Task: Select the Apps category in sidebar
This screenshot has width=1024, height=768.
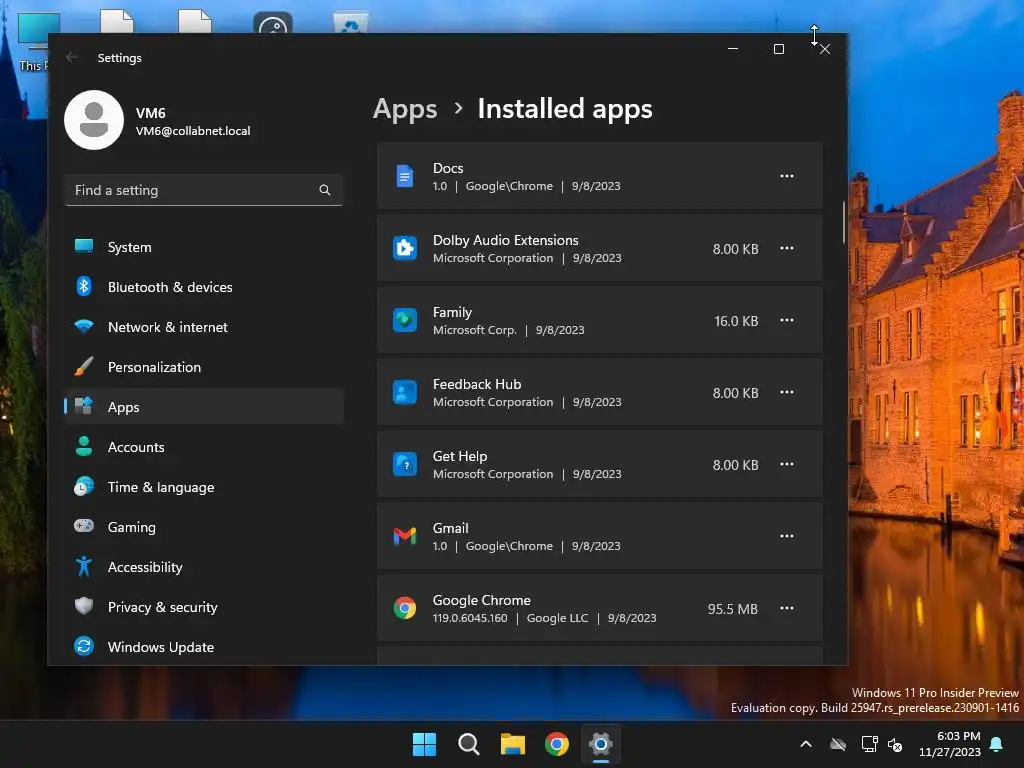Action: click(204, 407)
